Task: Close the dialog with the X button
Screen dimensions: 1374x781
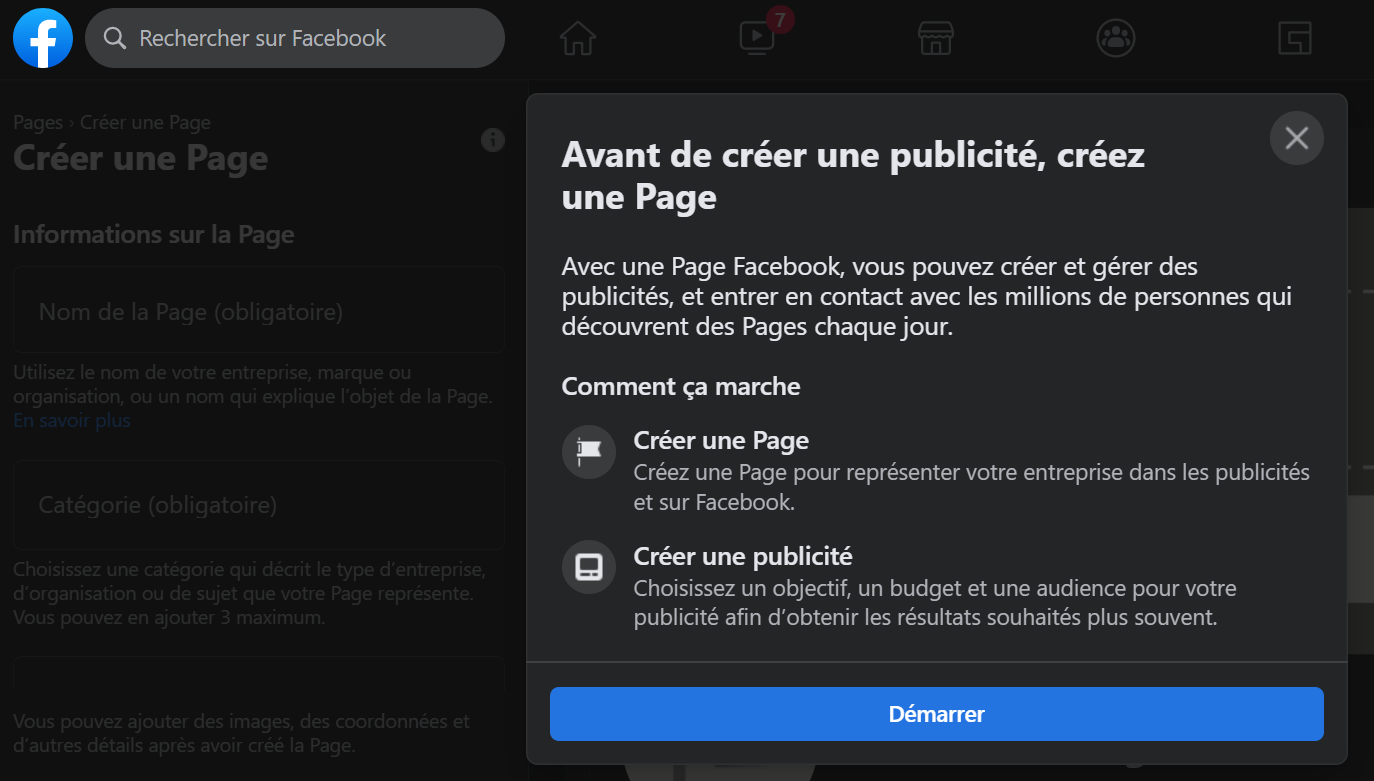Action: tap(1297, 138)
